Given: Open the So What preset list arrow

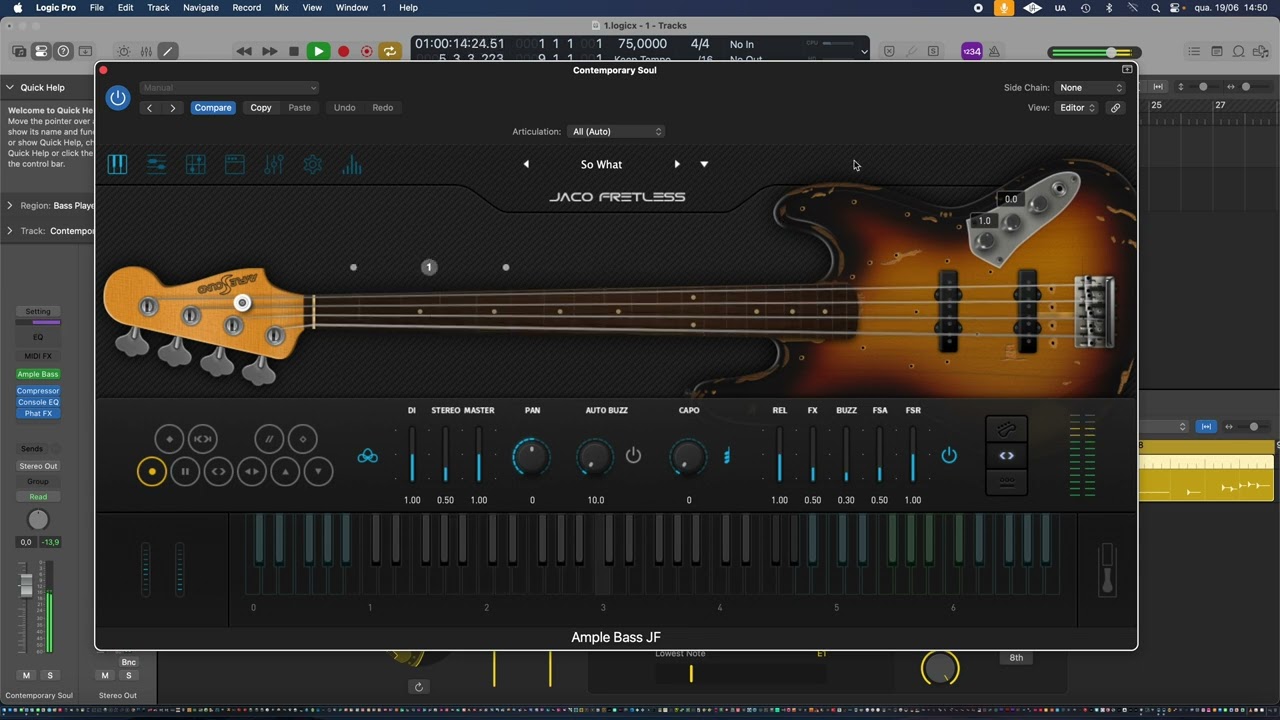Looking at the screenshot, I should click(x=704, y=164).
